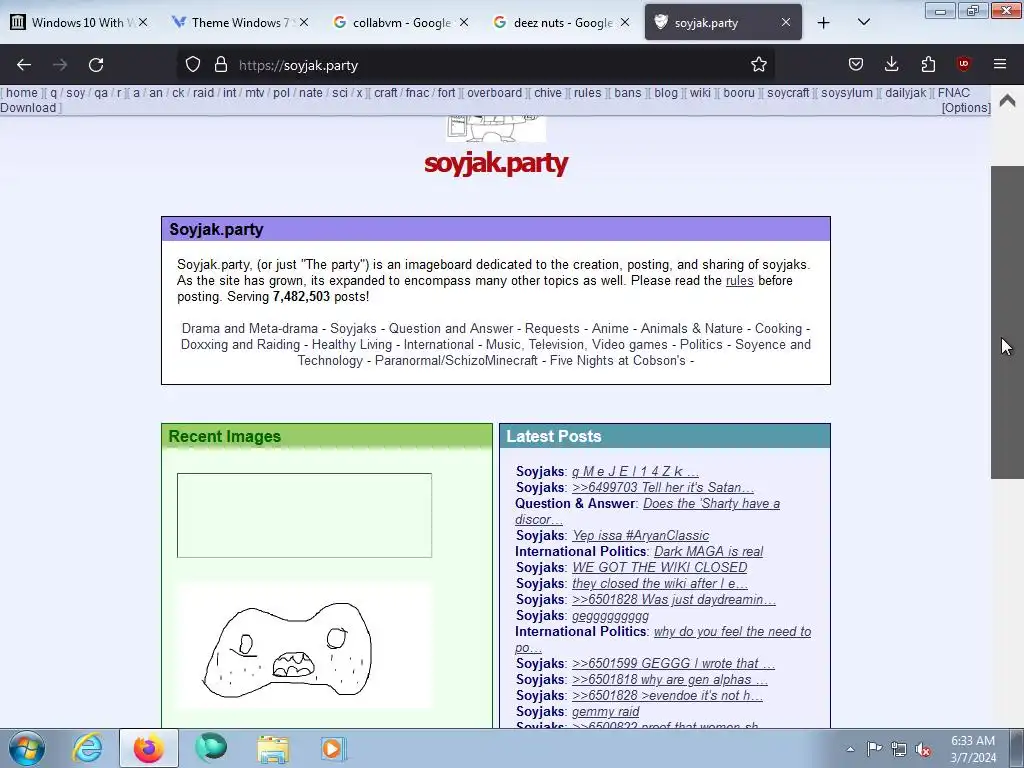Open the 'wiki' nav link
Viewport: 1024px width, 768px height.
pos(700,93)
